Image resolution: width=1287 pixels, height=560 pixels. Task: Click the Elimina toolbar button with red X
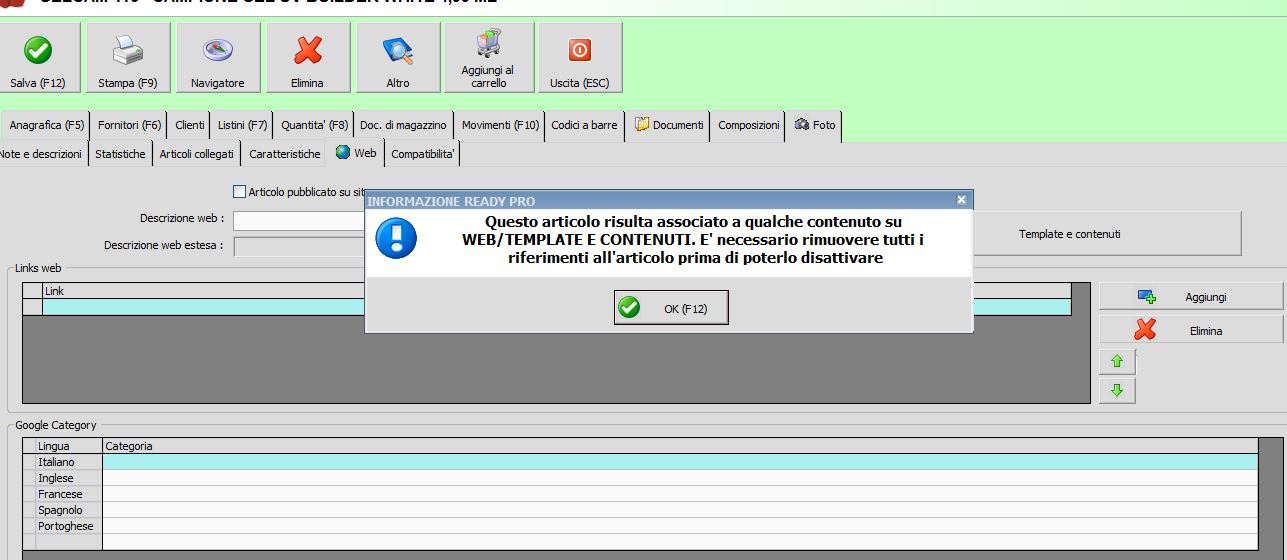point(307,58)
